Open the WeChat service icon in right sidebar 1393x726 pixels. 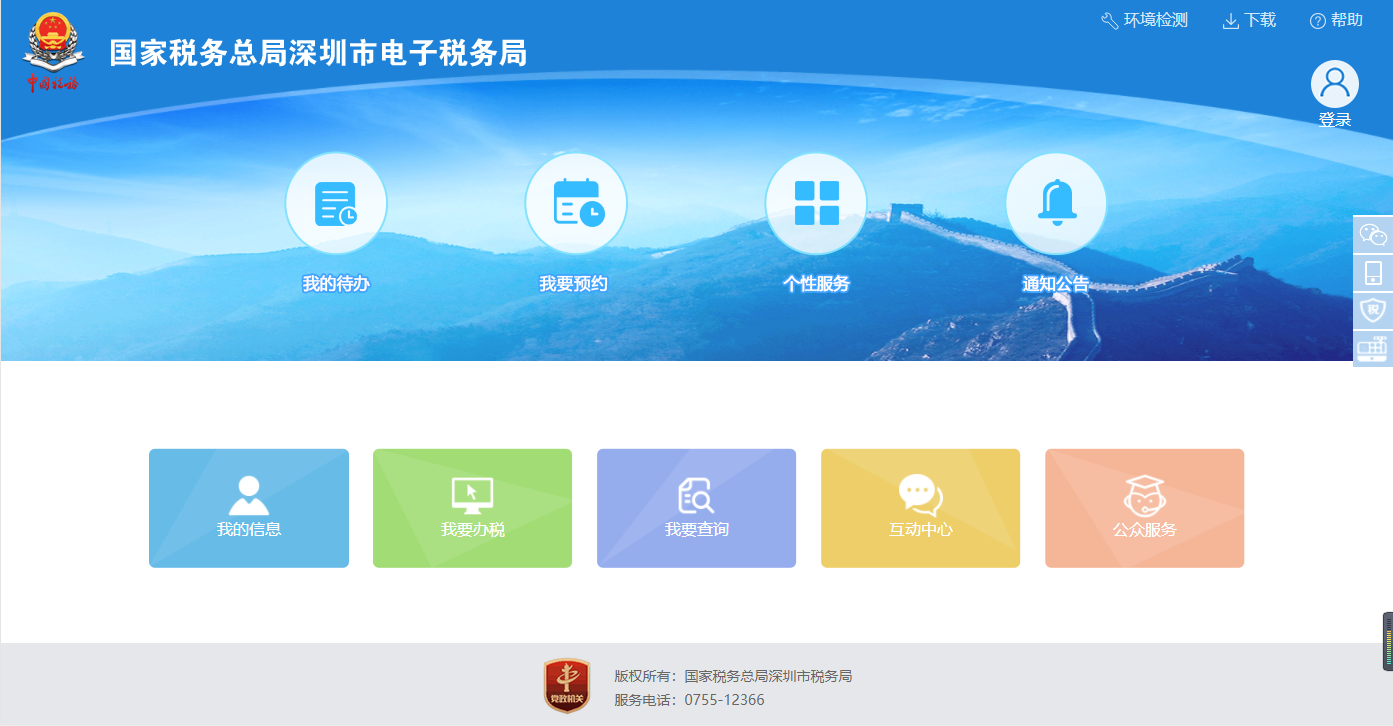[x=1374, y=234]
